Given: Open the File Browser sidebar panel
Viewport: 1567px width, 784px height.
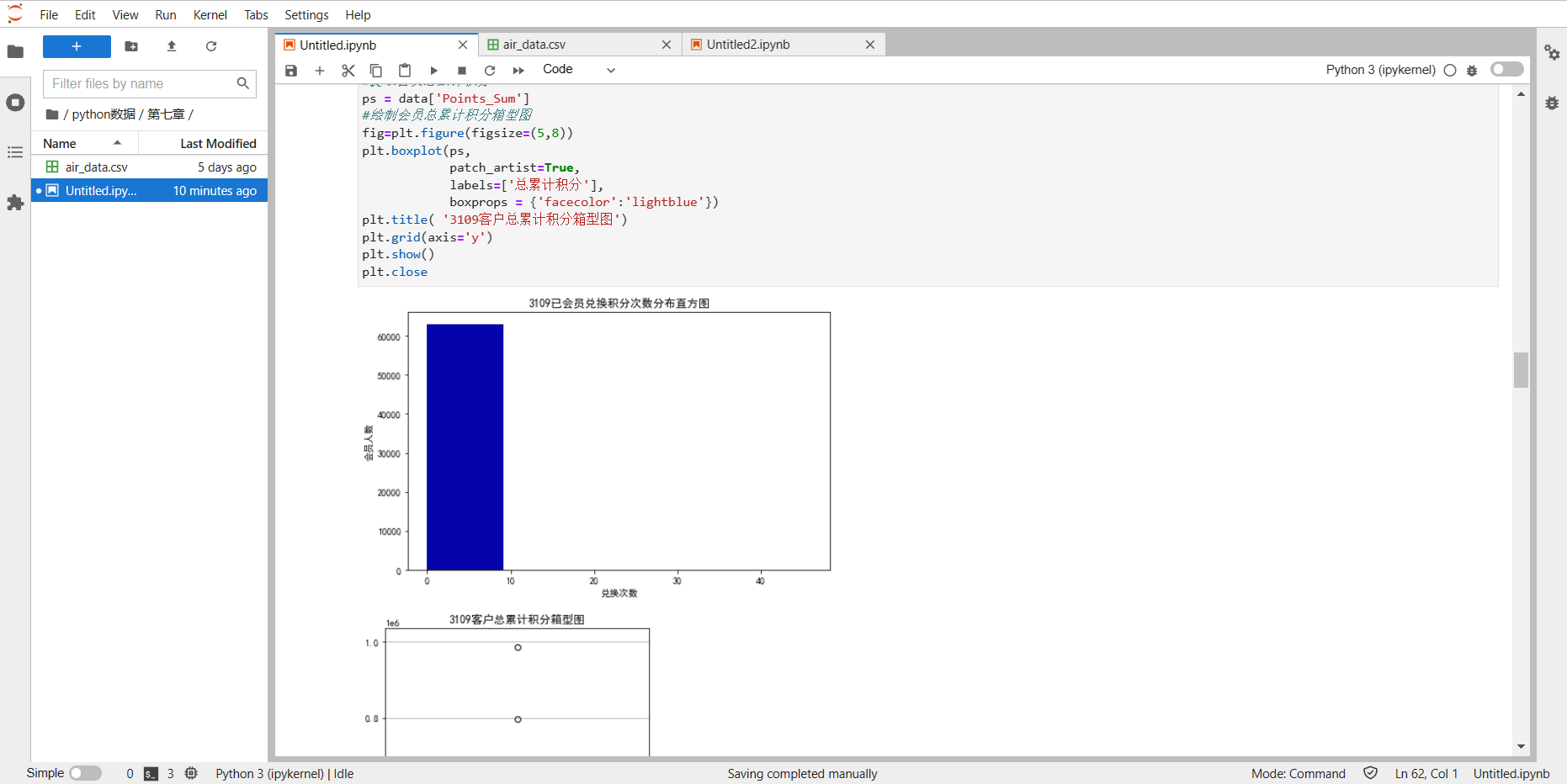Looking at the screenshot, I should [15, 51].
